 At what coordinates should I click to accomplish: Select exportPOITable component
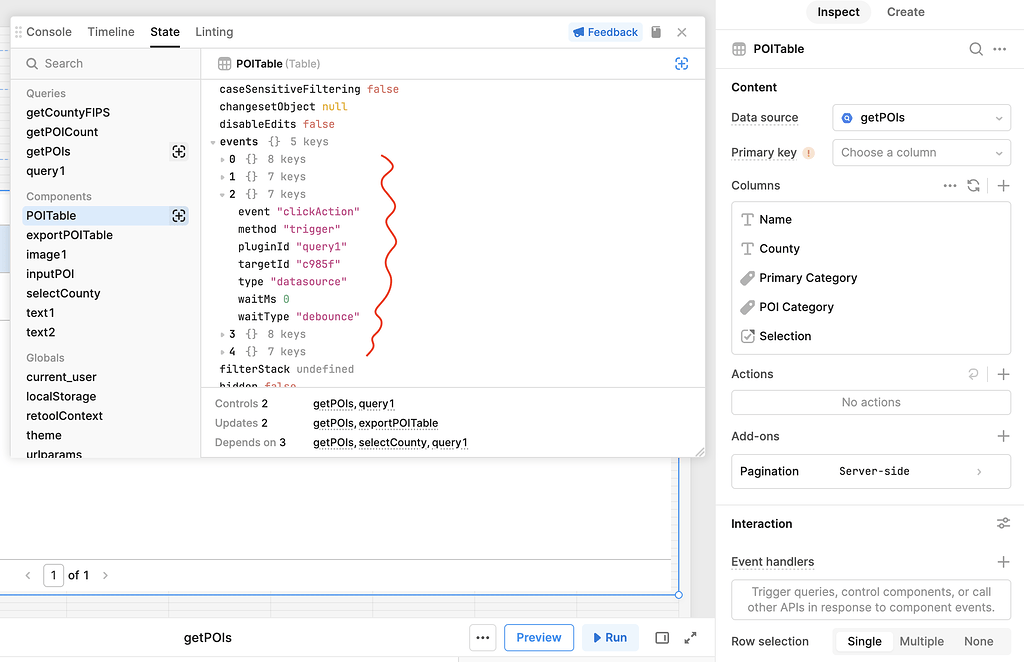(69, 235)
